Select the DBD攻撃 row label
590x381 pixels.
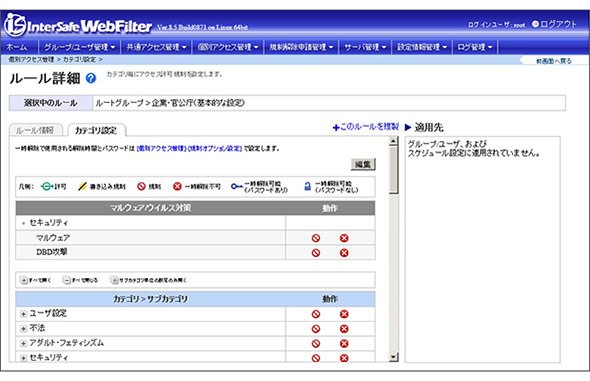(x=52, y=252)
